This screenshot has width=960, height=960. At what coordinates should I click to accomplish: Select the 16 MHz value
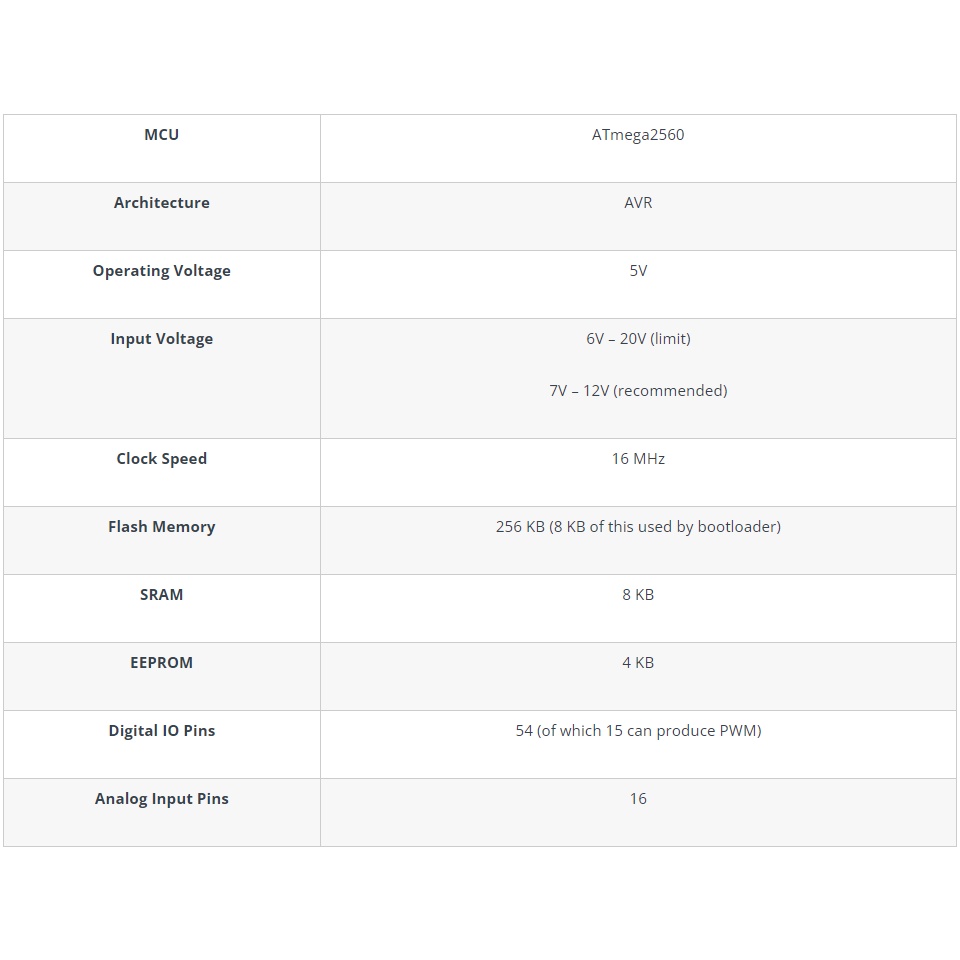click(638, 459)
